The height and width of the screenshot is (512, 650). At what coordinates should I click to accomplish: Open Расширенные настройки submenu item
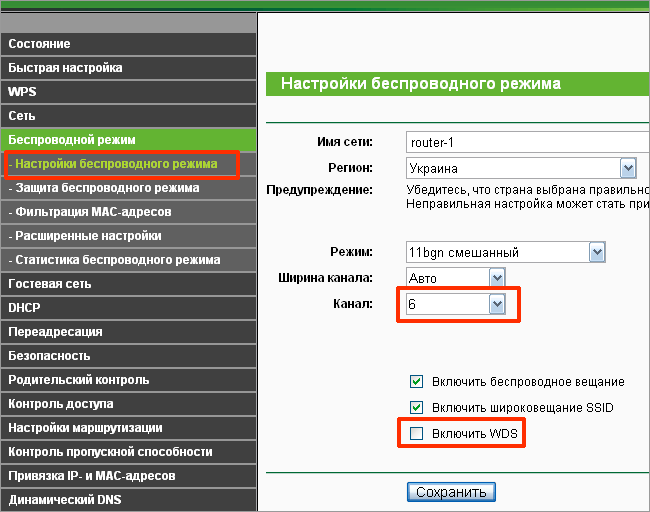click(128, 236)
